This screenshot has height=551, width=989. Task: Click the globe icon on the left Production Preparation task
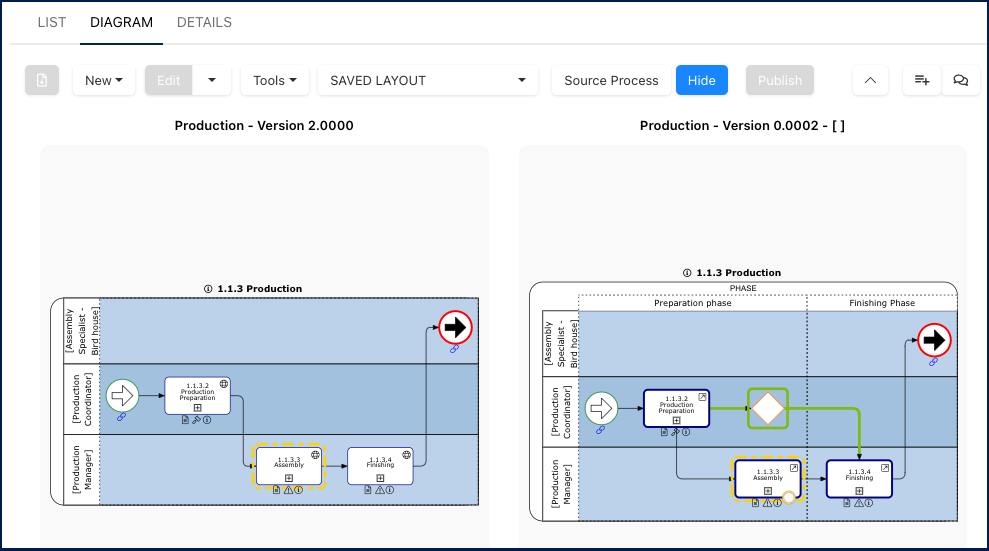click(224, 383)
